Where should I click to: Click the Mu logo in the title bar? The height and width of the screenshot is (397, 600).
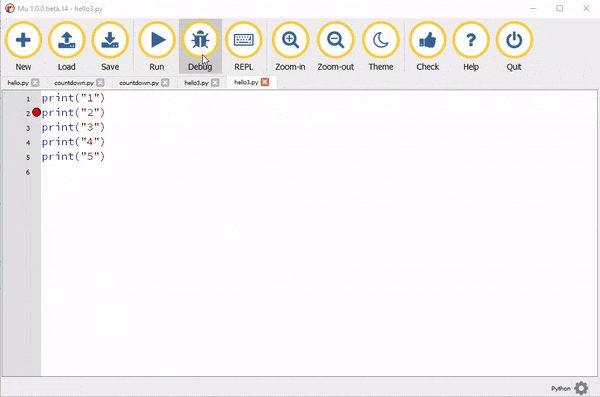point(10,8)
